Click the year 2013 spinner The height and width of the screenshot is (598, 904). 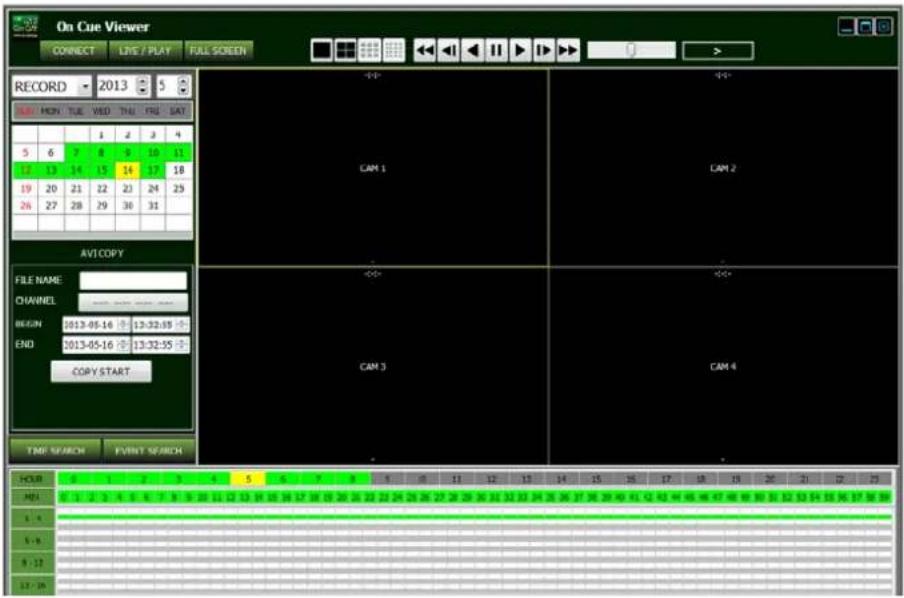[143, 86]
